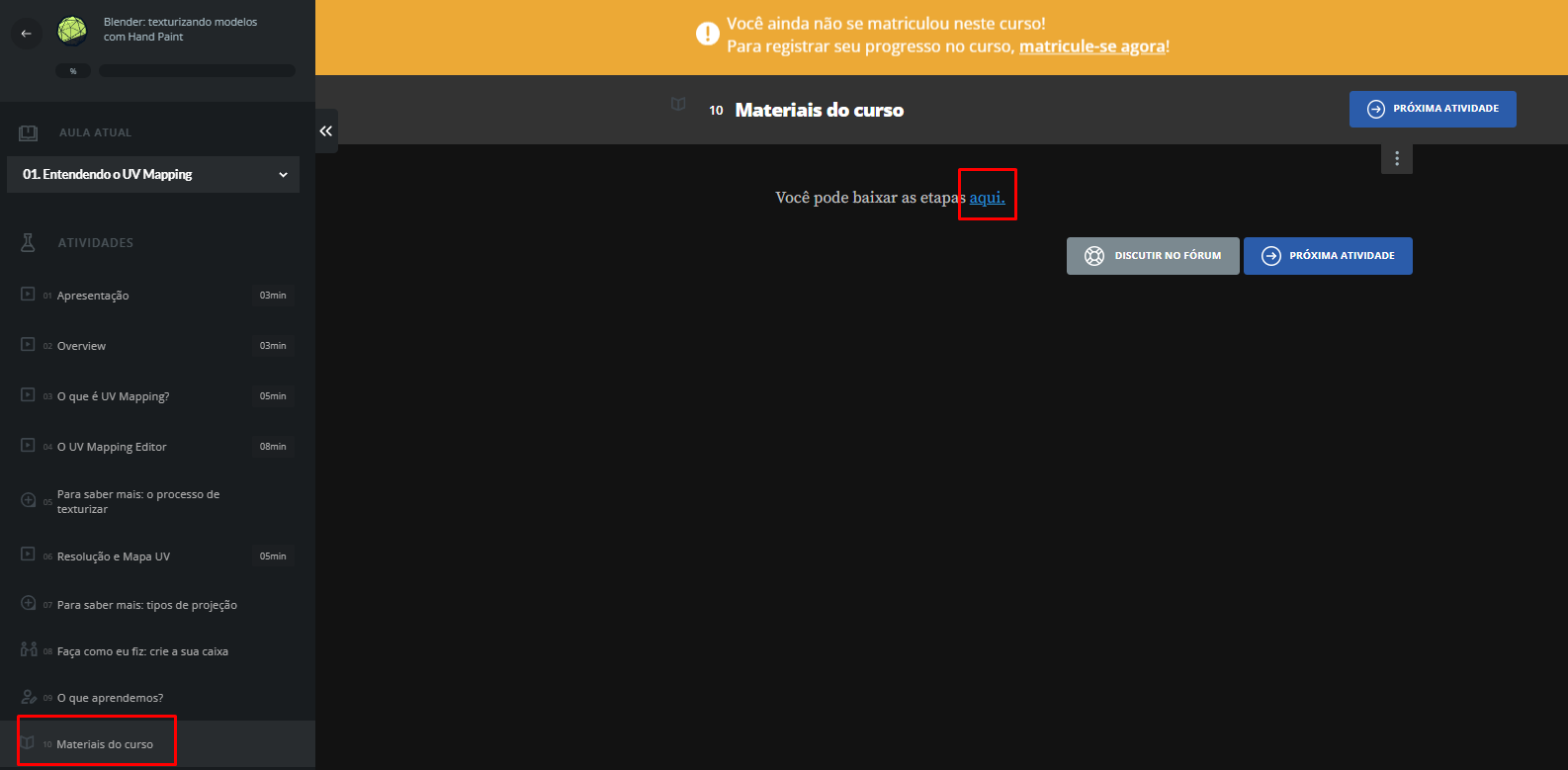Click the Aula Atual book icon
The height and width of the screenshot is (770, 1568).
[x=29, y=132]
